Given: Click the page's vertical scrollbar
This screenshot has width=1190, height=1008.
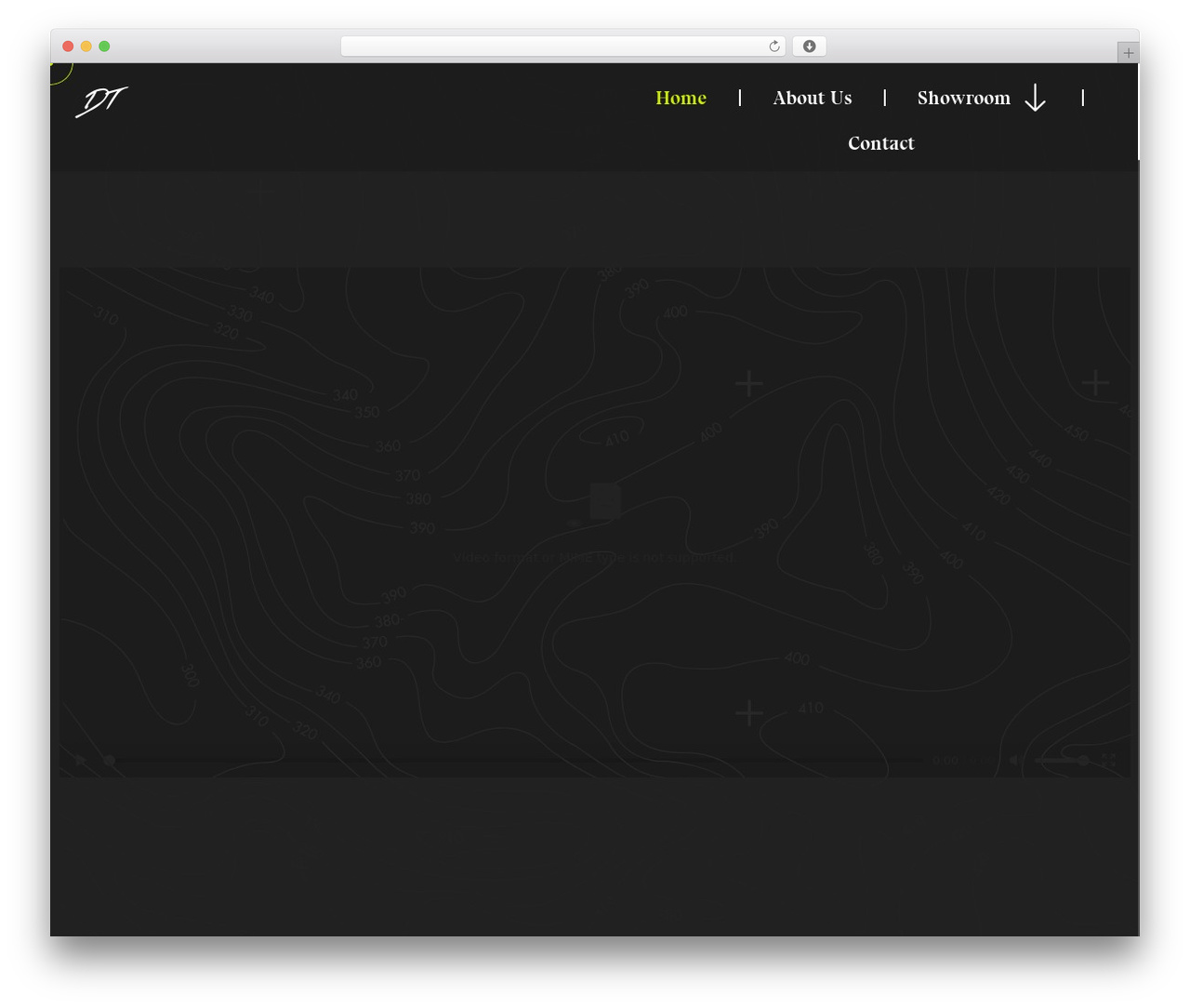Looking at the screenshot, I should click(x=1139, y=112).
